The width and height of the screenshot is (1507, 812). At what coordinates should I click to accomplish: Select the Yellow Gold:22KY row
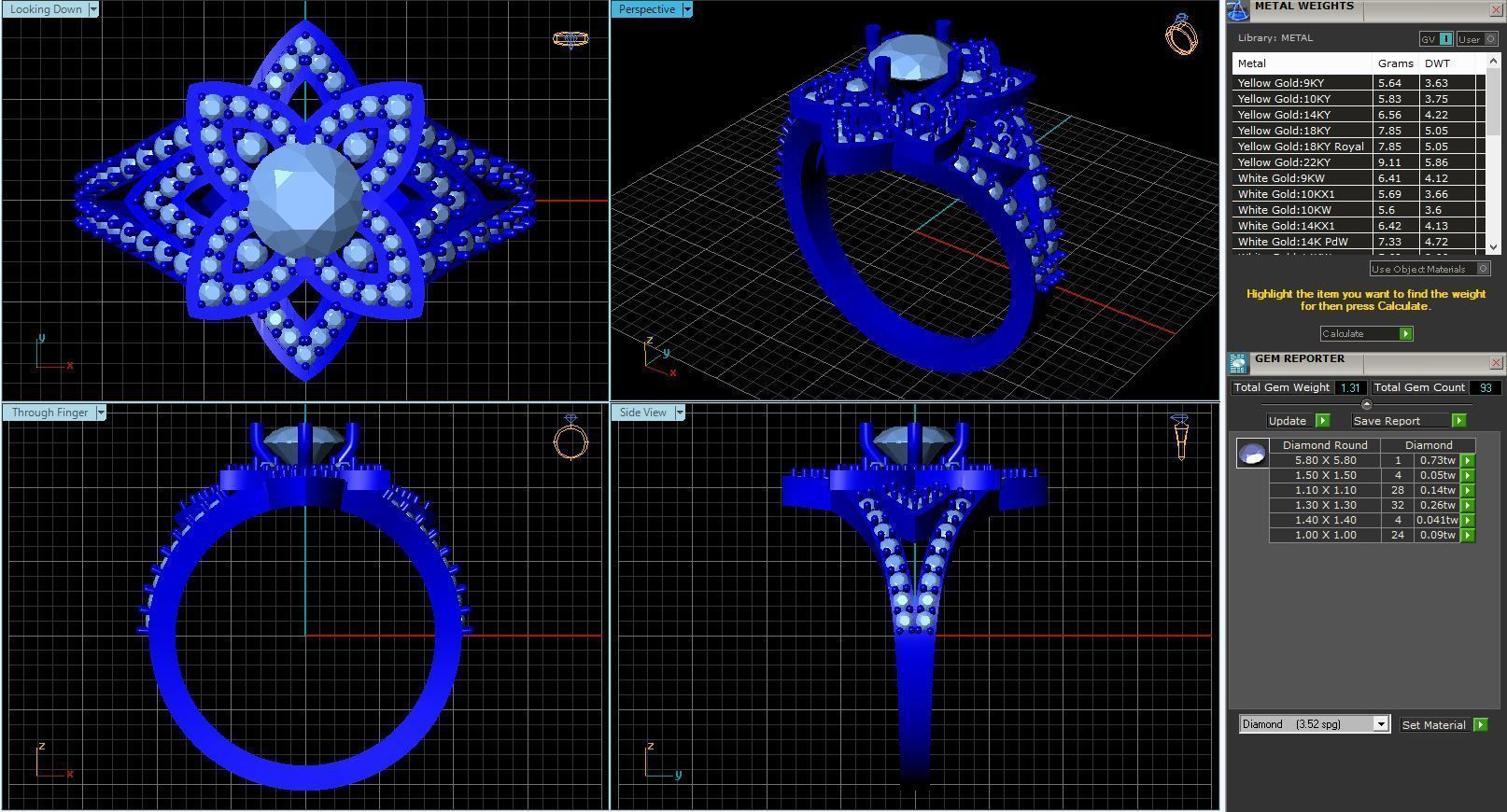[x=1359, y=162]
